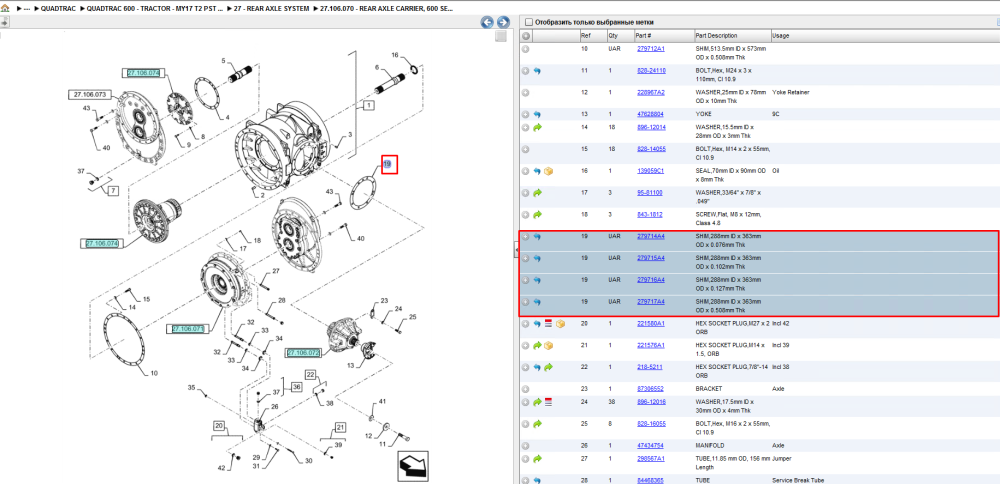Open part number link 47628804

(x=651, y=114)
